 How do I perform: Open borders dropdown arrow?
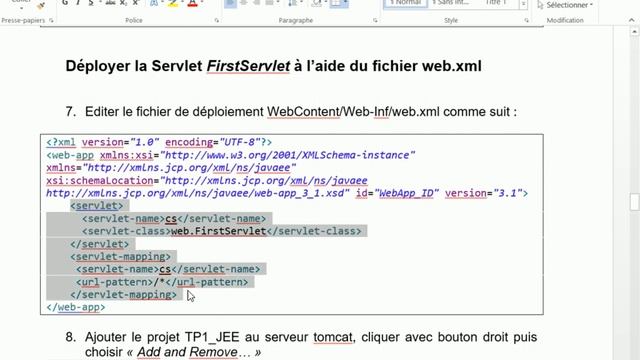345,3
